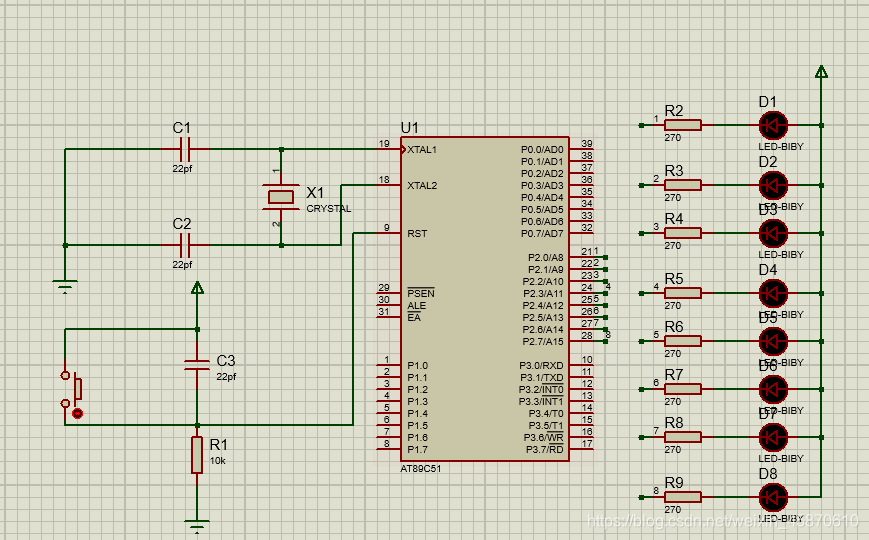Select resistor R3 symbol

point(683,185)
